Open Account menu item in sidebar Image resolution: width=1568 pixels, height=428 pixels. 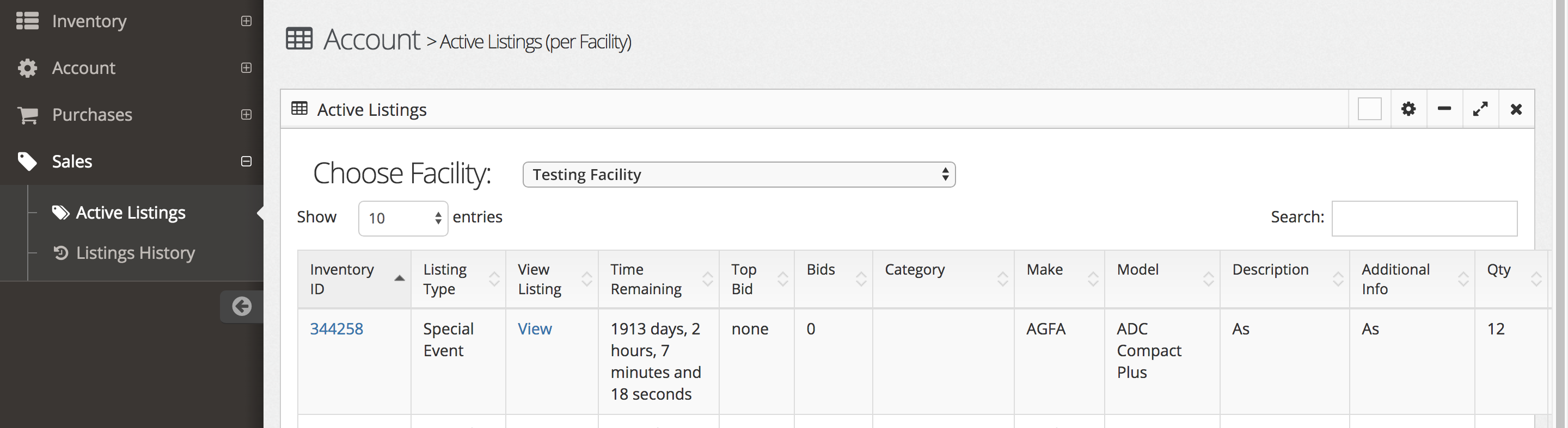click(131, 67)
